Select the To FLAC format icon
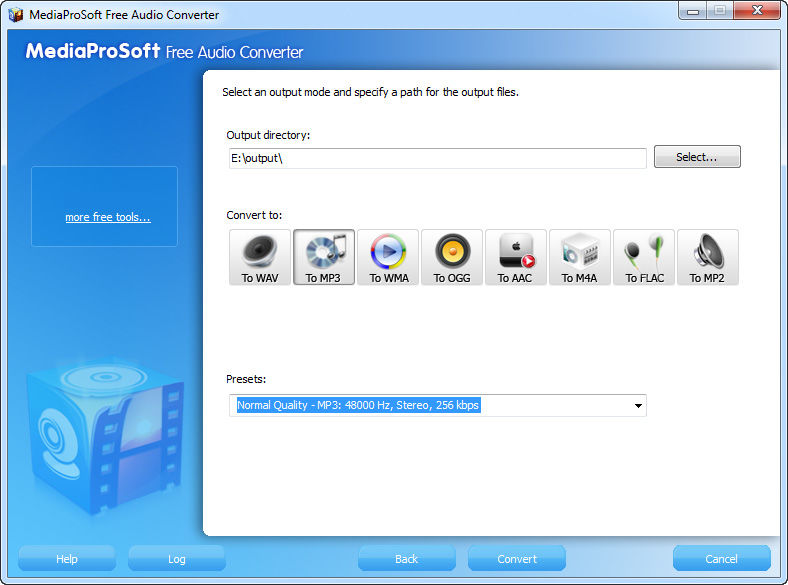The width and height of the screenshot is (788, 585). point(644,257)
